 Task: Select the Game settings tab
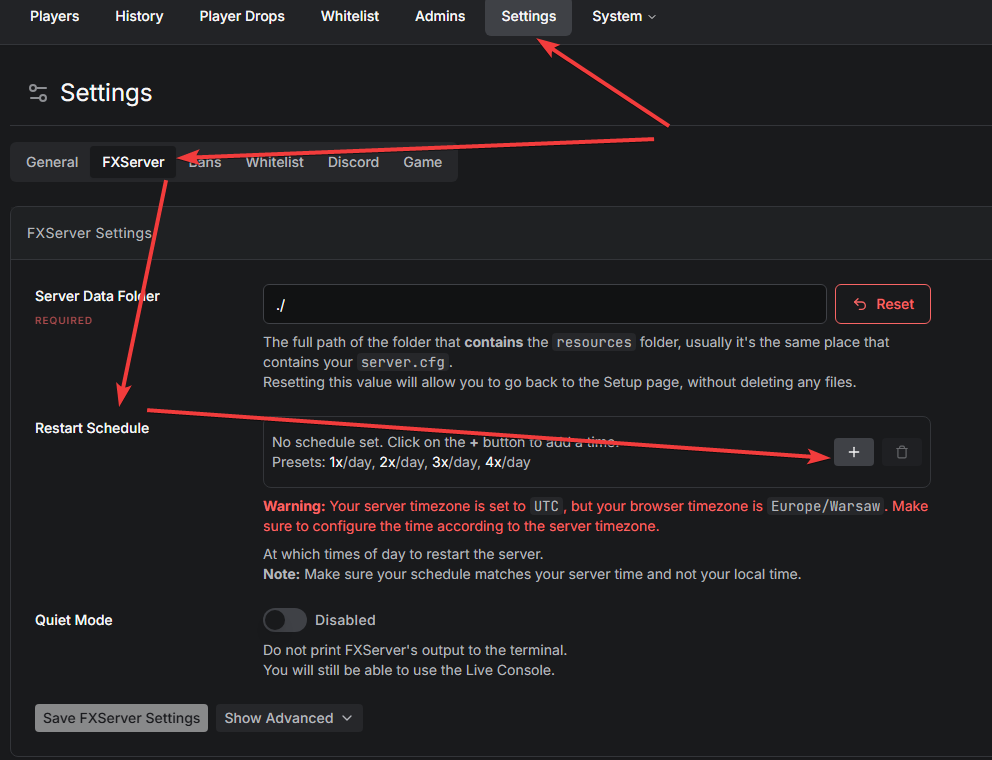422,162
